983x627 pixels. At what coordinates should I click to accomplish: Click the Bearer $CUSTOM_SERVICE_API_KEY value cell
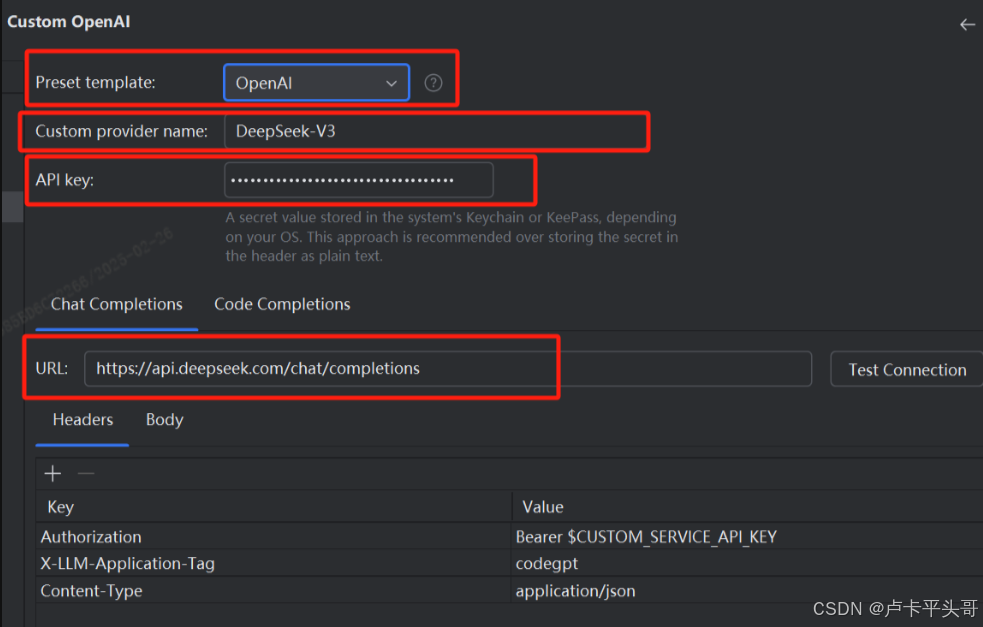click(748, 537)
